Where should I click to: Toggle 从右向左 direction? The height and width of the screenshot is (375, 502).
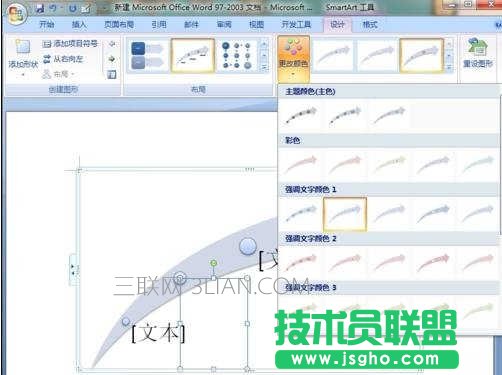click(x=63, y=59)
